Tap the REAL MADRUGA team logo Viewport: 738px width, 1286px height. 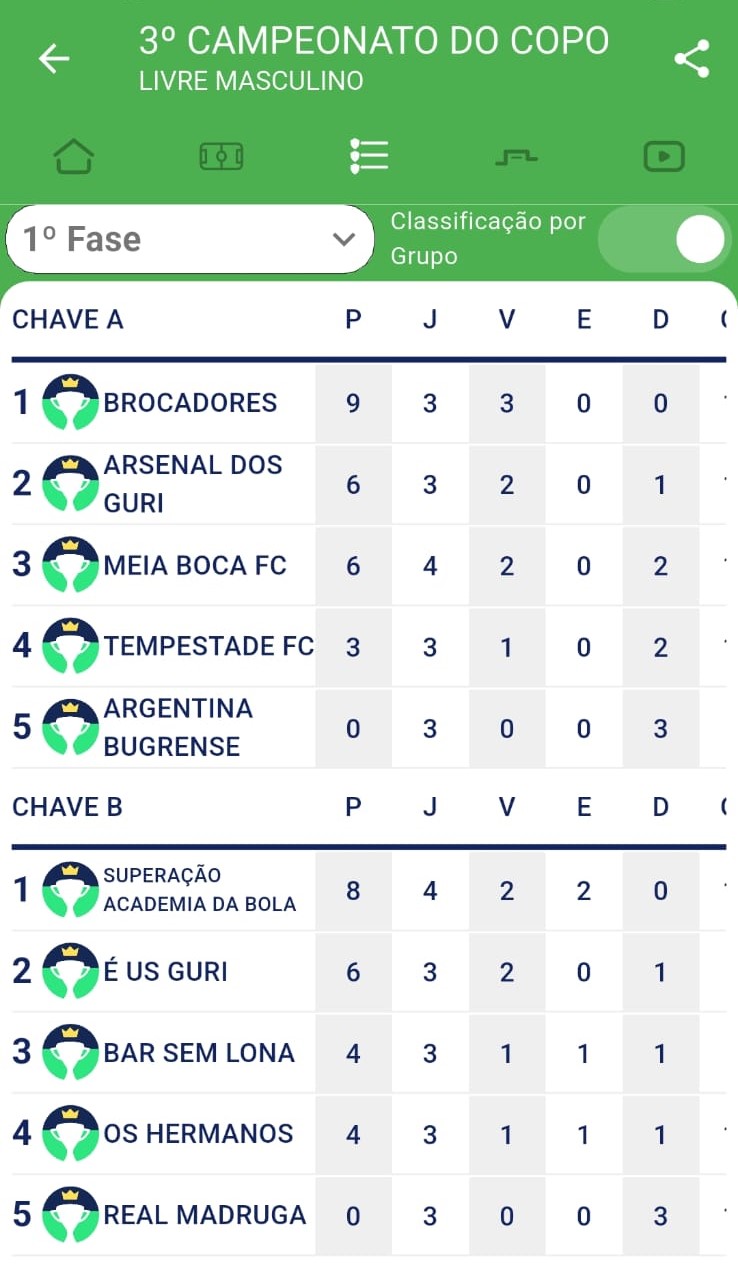(x=70, y=1215)
